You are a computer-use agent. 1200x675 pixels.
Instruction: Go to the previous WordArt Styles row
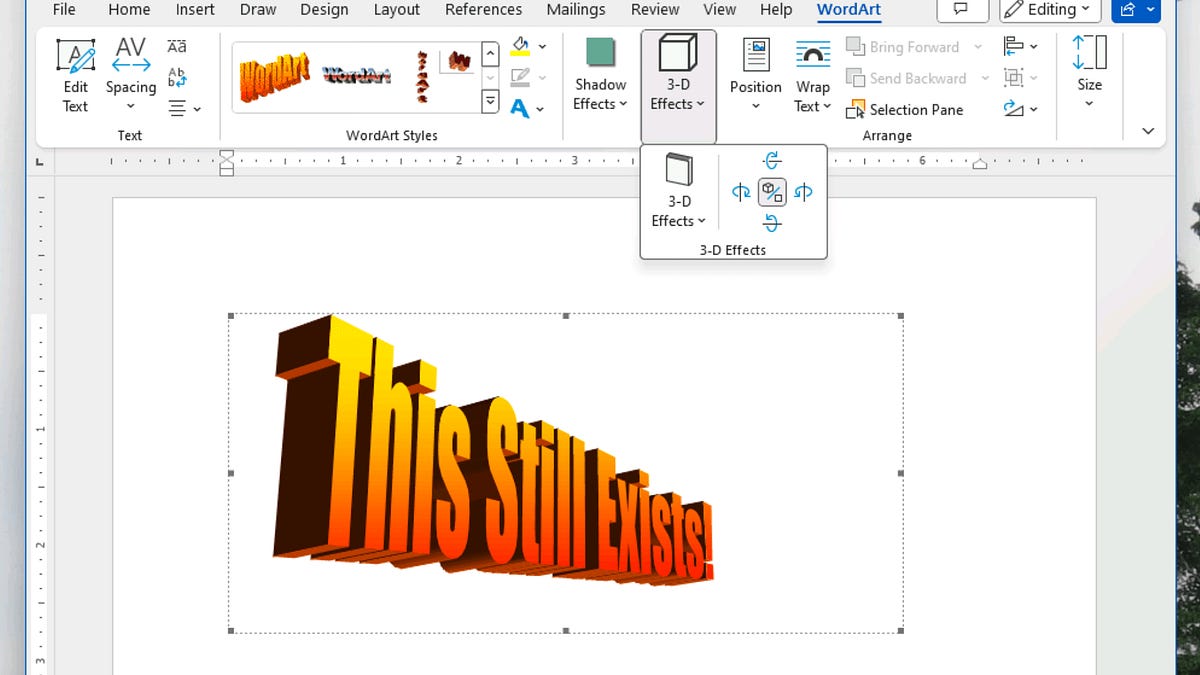(490, 52)
